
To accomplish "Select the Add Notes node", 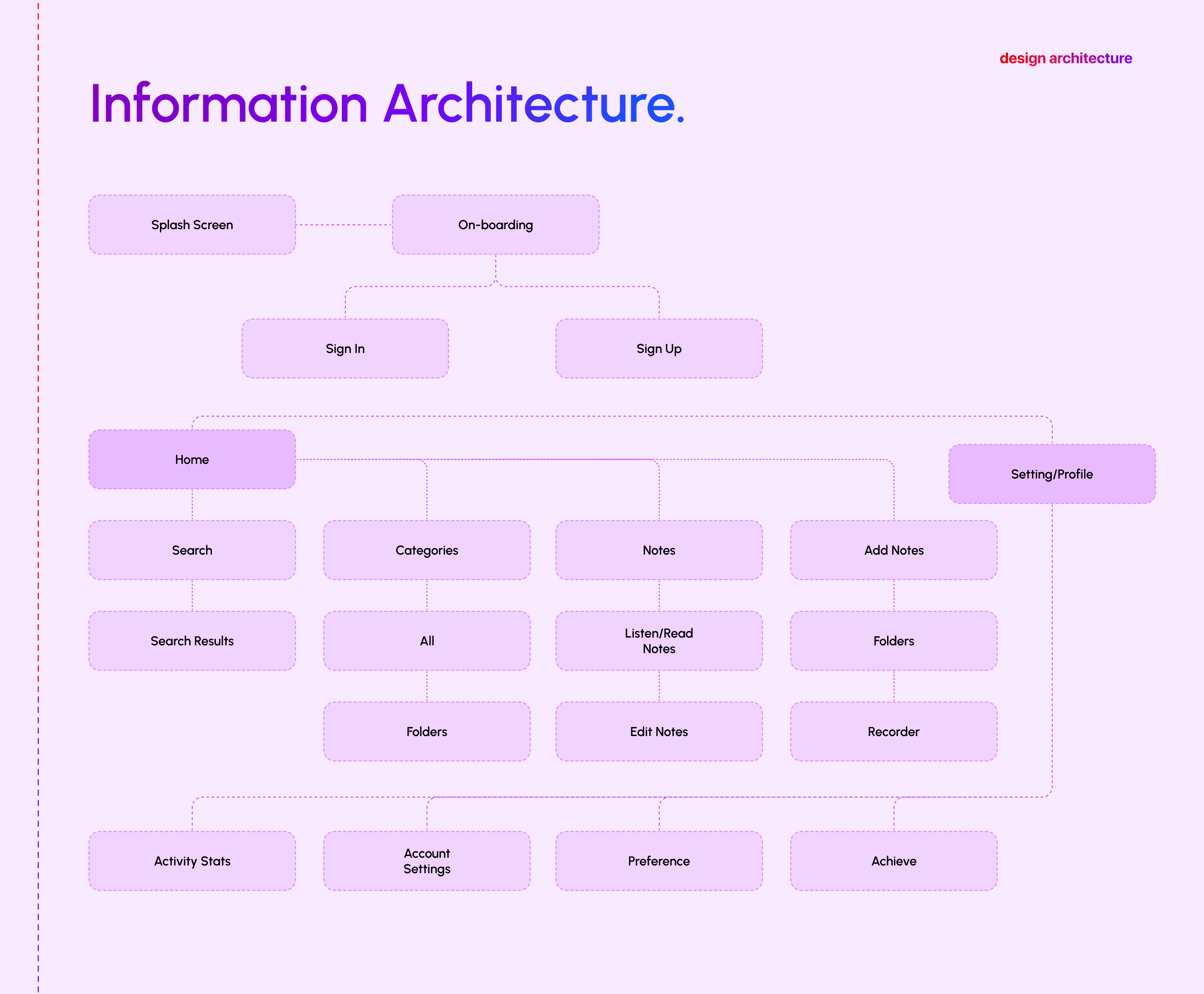I will click(893, 550).
